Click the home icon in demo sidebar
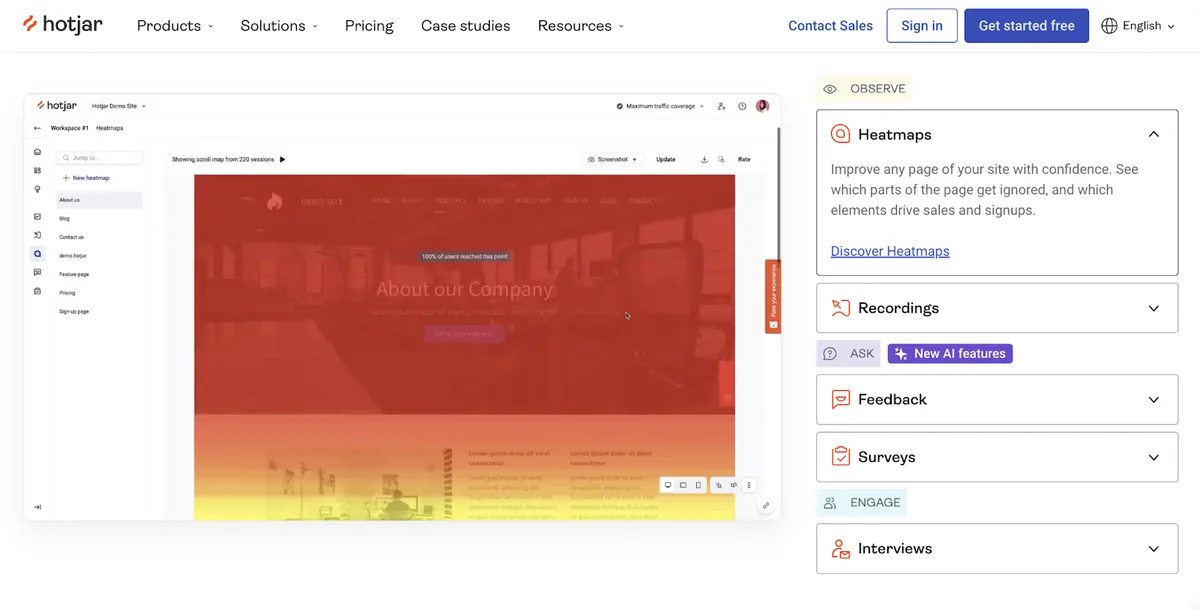Image resolution: width=1200 pixels, height=609 pixels. pyautogui.click(x=38, y=152)
